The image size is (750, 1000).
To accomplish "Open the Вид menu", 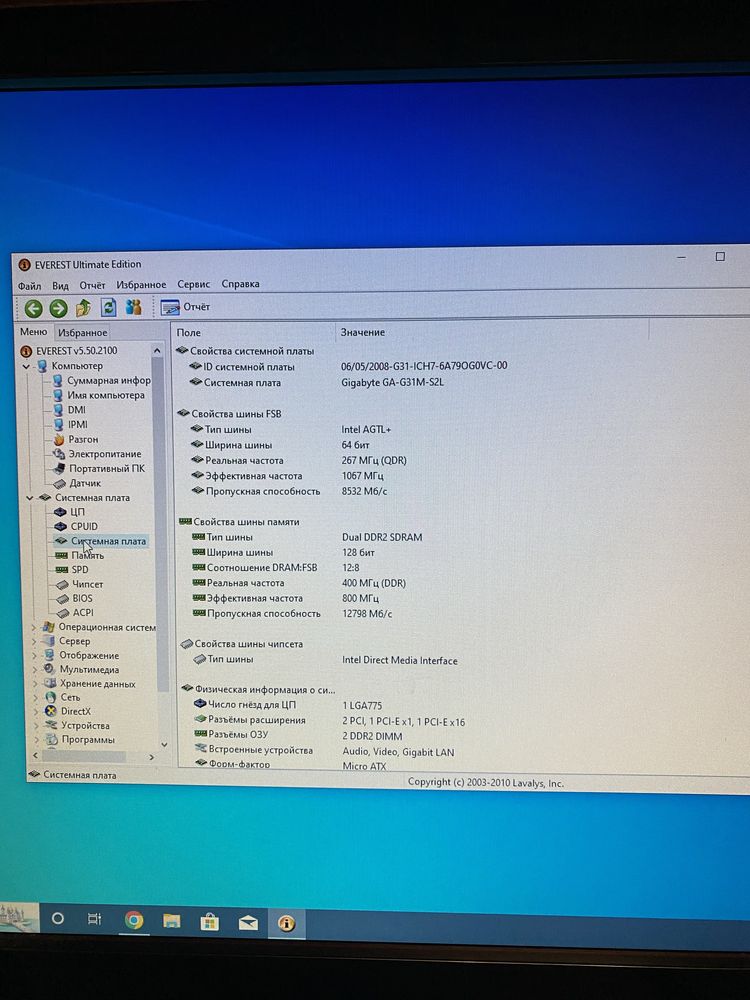I will (60, 285).
